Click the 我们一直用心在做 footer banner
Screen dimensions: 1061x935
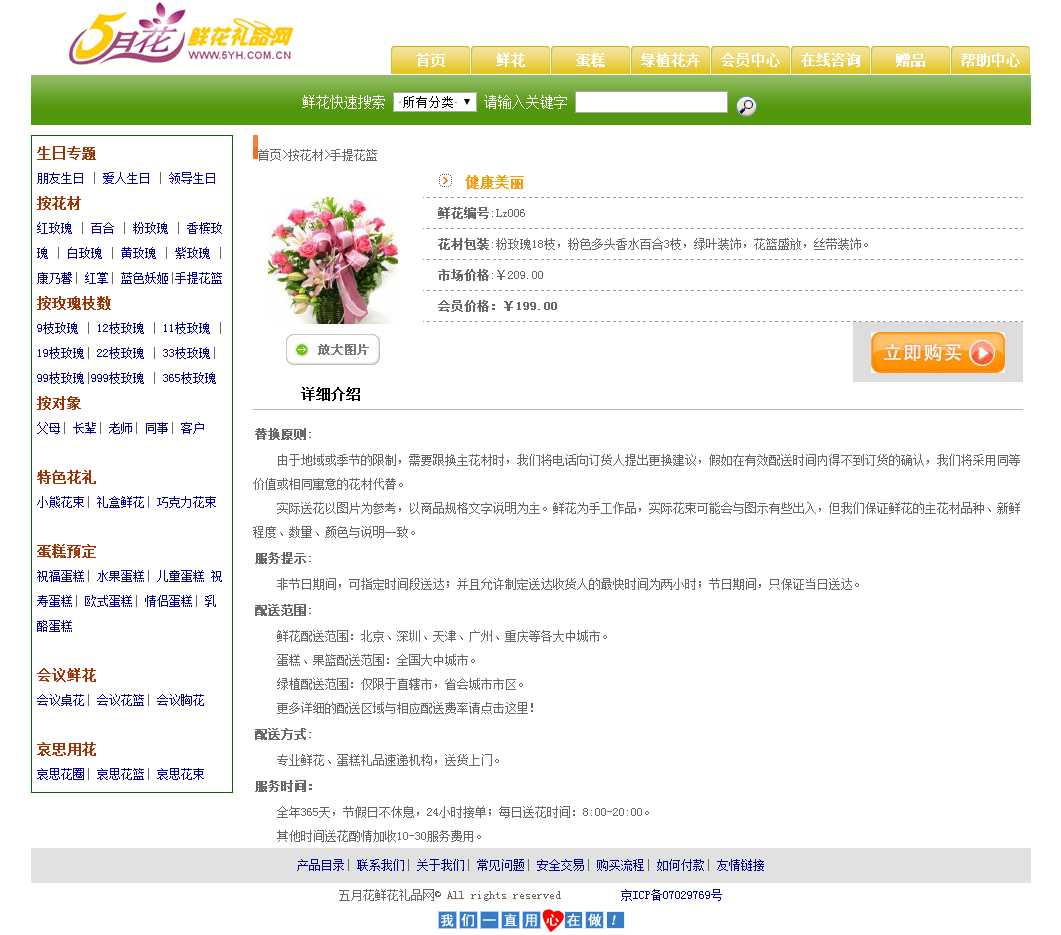tap(531, 920)
